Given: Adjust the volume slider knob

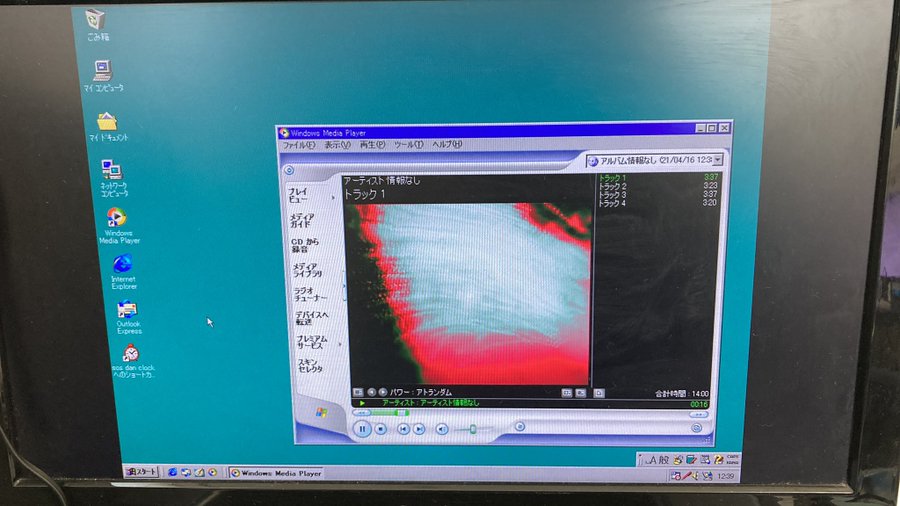Looking at the screenshot, I should [x=473, y=429].
